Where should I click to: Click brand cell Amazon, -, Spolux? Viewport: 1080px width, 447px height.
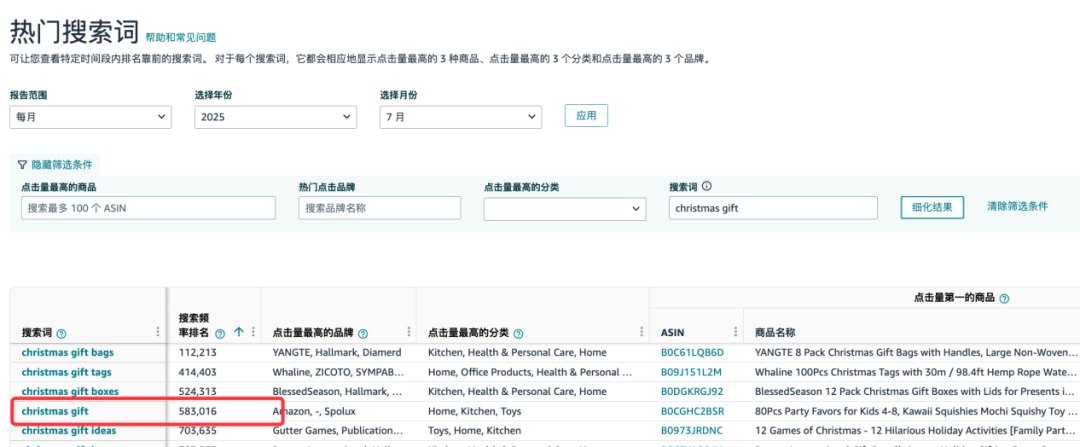[x=314, y=411]
